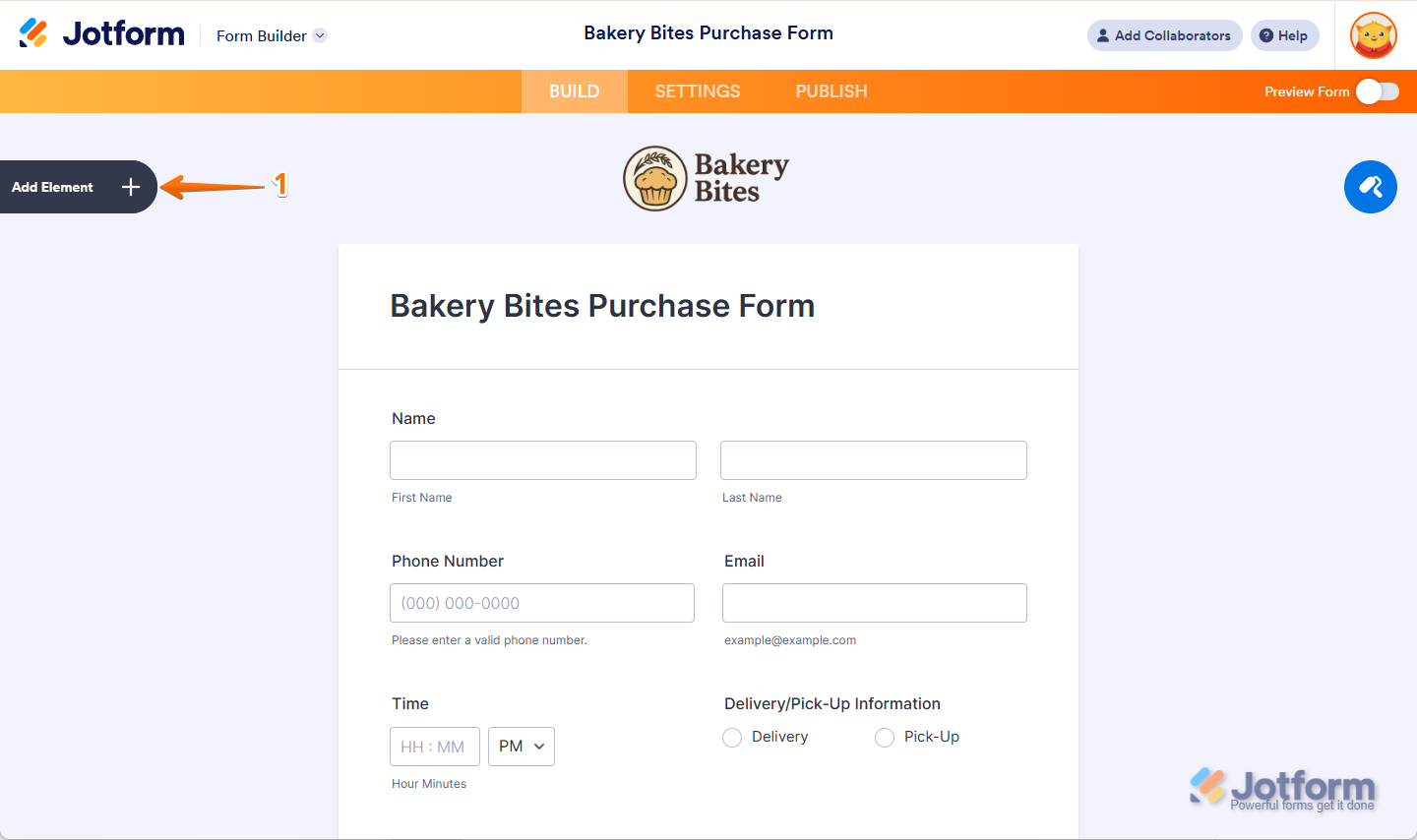This screenshot has height=840, width=1417.
Task: Click the Jotform logo icon
Action: tap(33, 33)
